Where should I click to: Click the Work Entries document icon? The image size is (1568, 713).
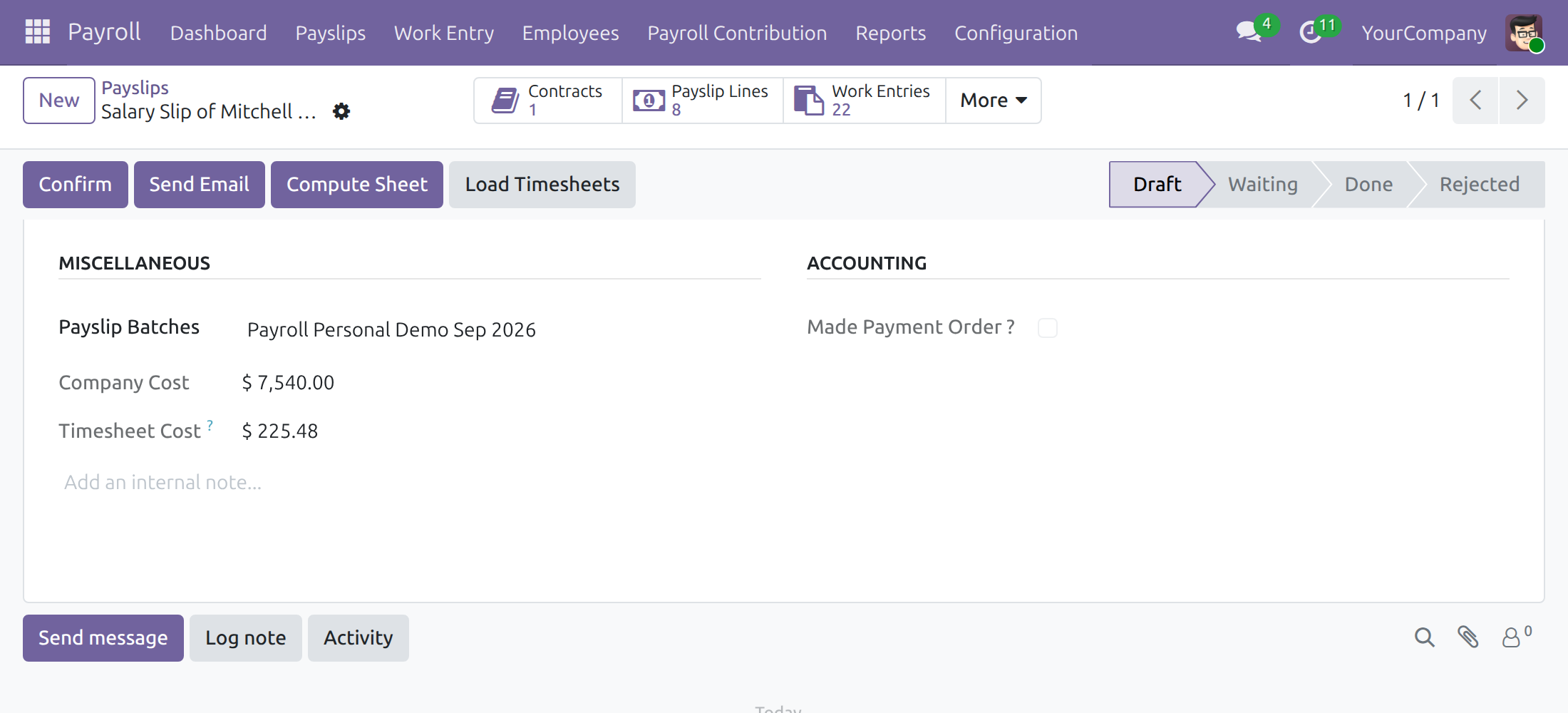click(809, 101)
